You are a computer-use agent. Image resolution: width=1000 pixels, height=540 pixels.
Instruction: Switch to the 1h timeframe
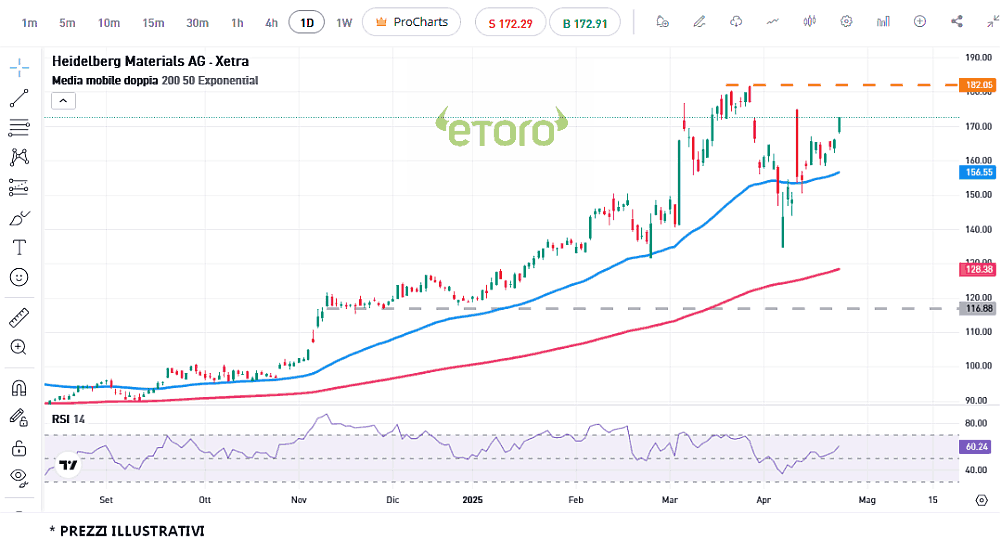pos(237,23)
